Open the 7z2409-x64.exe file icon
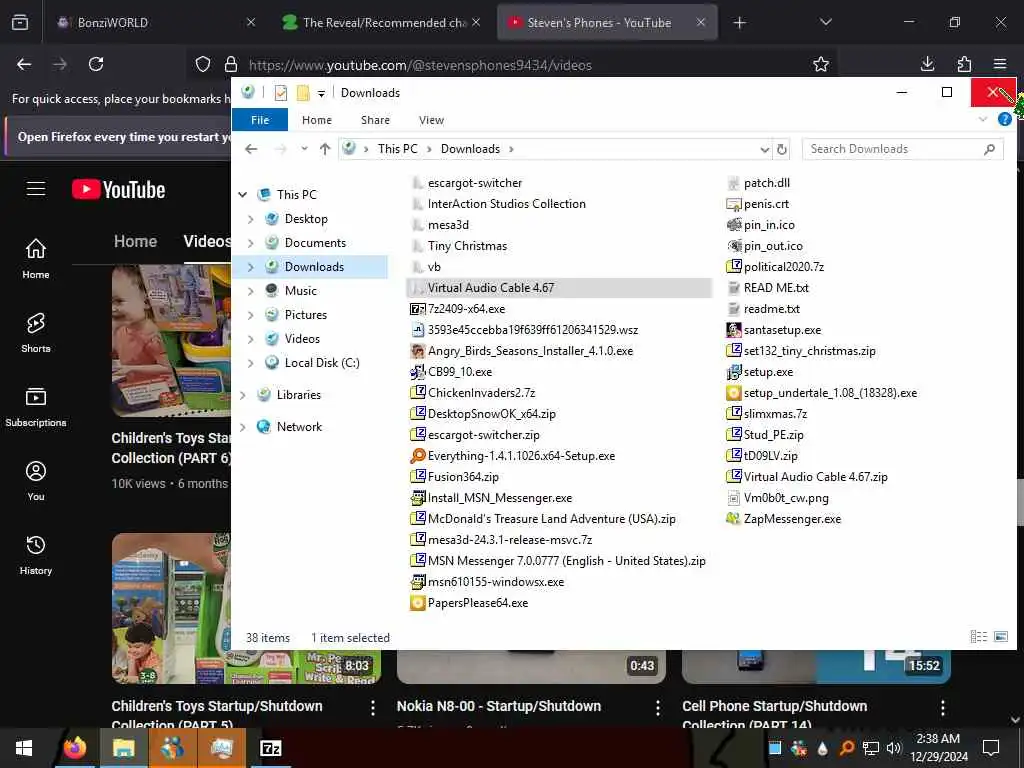 (417, 309)
